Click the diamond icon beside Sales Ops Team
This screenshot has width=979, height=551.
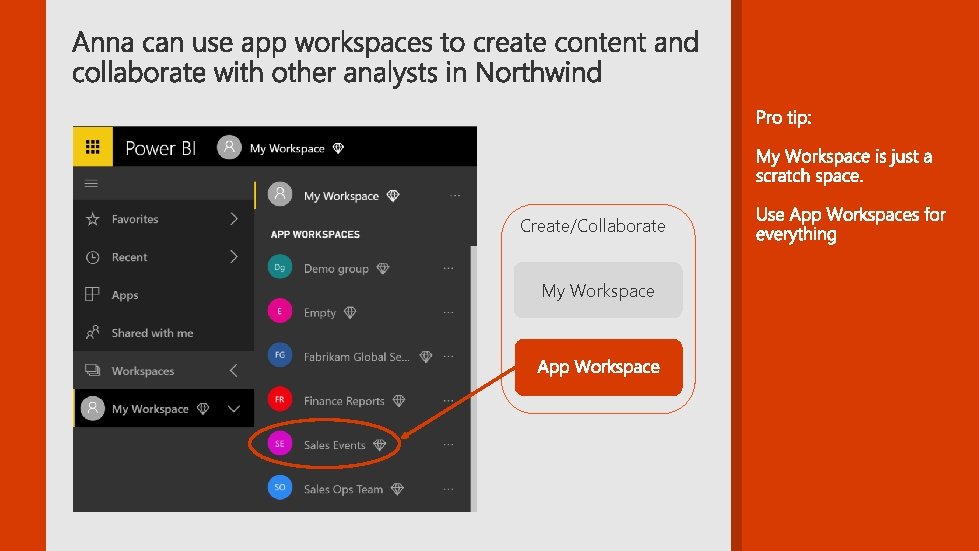pyautogui.click(x=397, y=489)
